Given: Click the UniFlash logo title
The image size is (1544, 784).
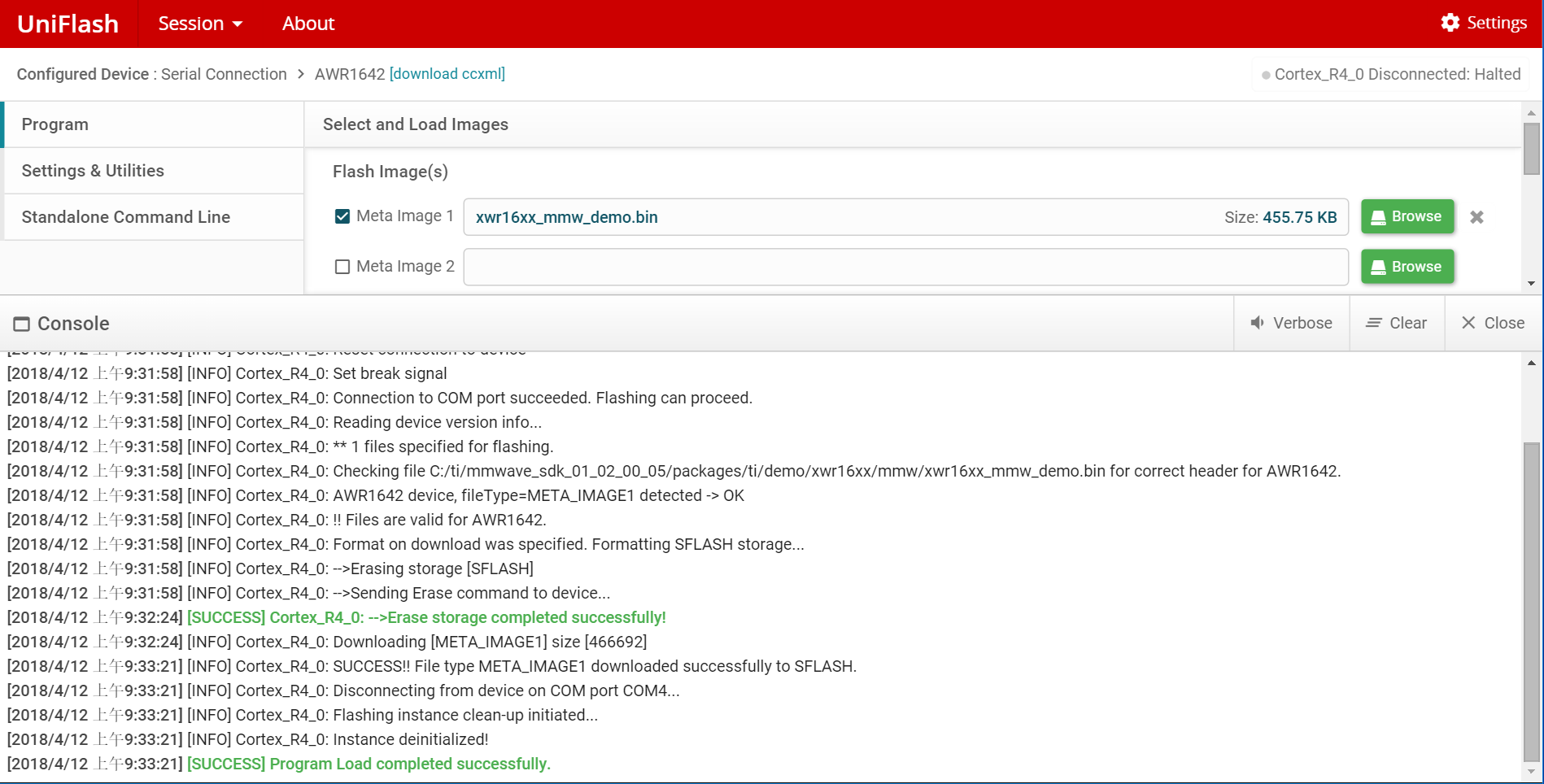Looking at the screenshot, I should pos(68,24).
